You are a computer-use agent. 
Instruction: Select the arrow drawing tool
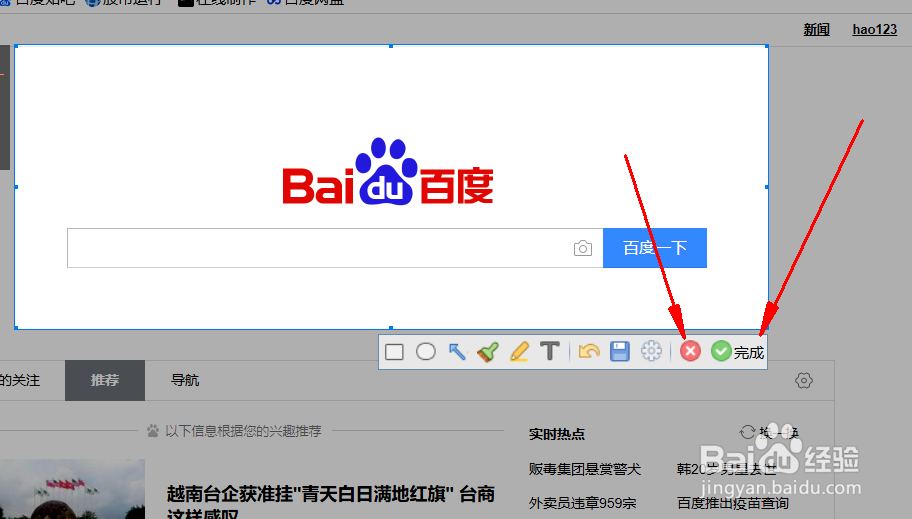(x=457, y=351)
